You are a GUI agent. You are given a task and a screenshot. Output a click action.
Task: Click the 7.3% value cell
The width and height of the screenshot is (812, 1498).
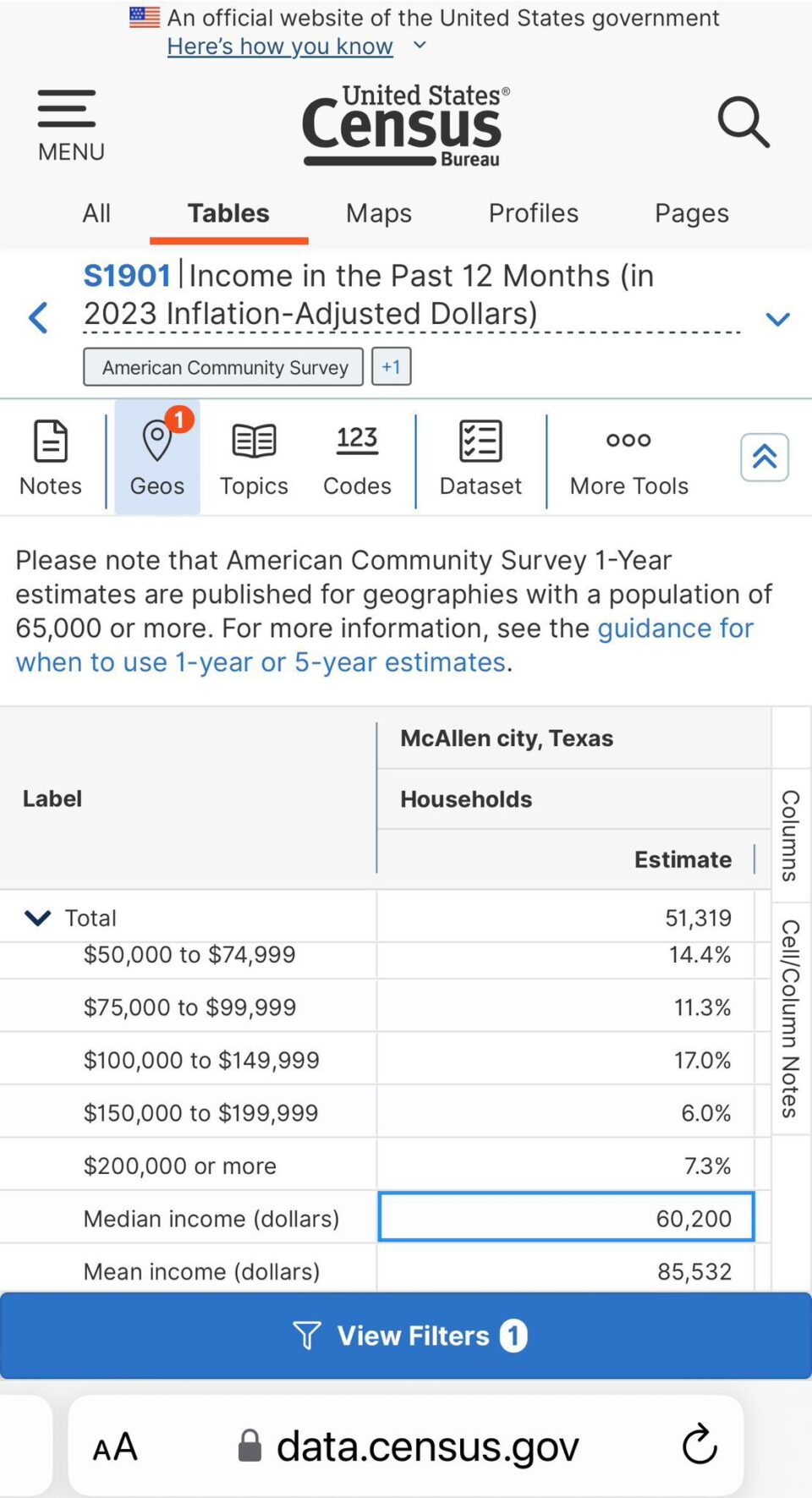[x=566, y=1166]
